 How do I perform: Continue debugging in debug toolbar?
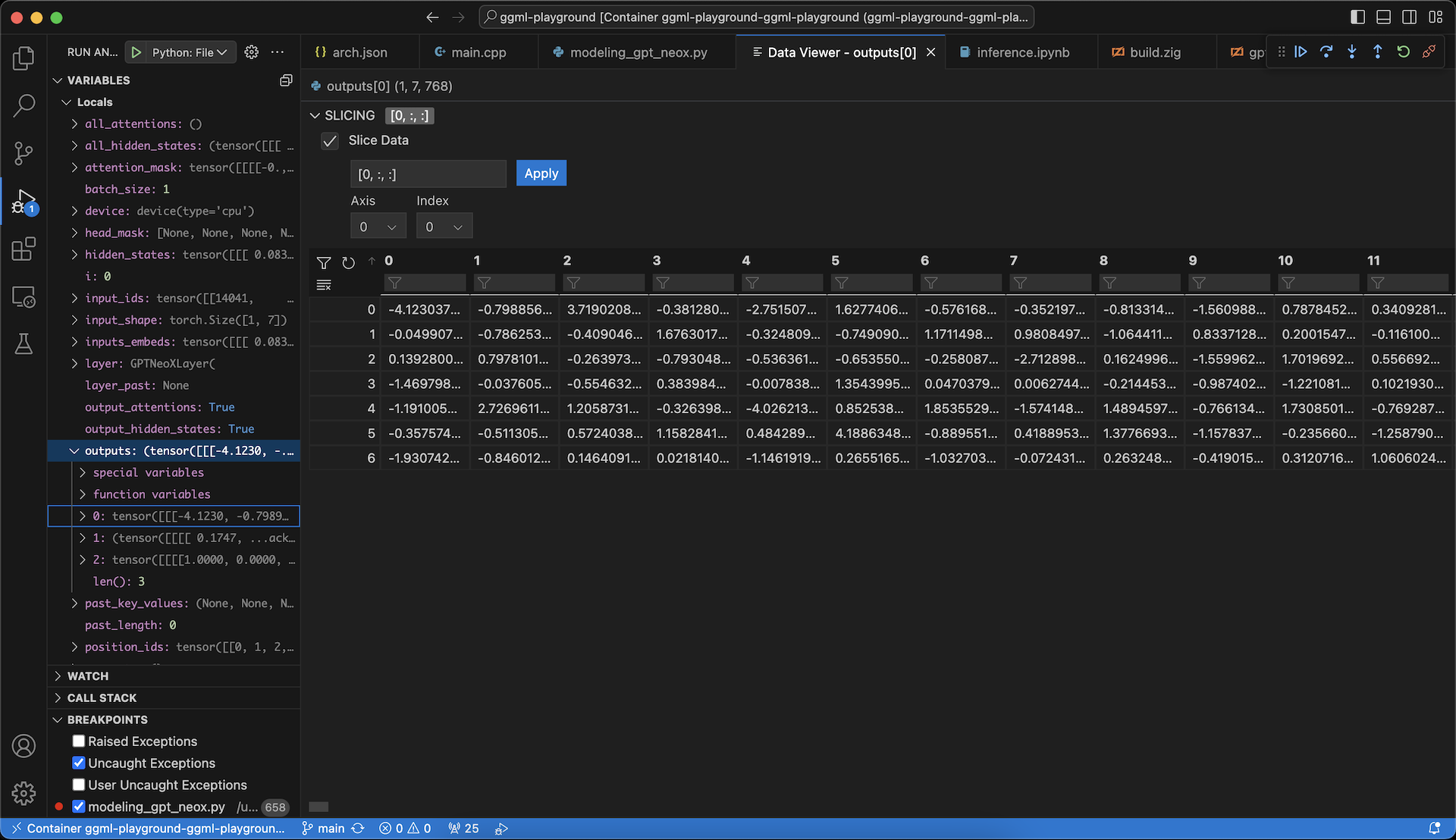click(x=1301, y=52)
